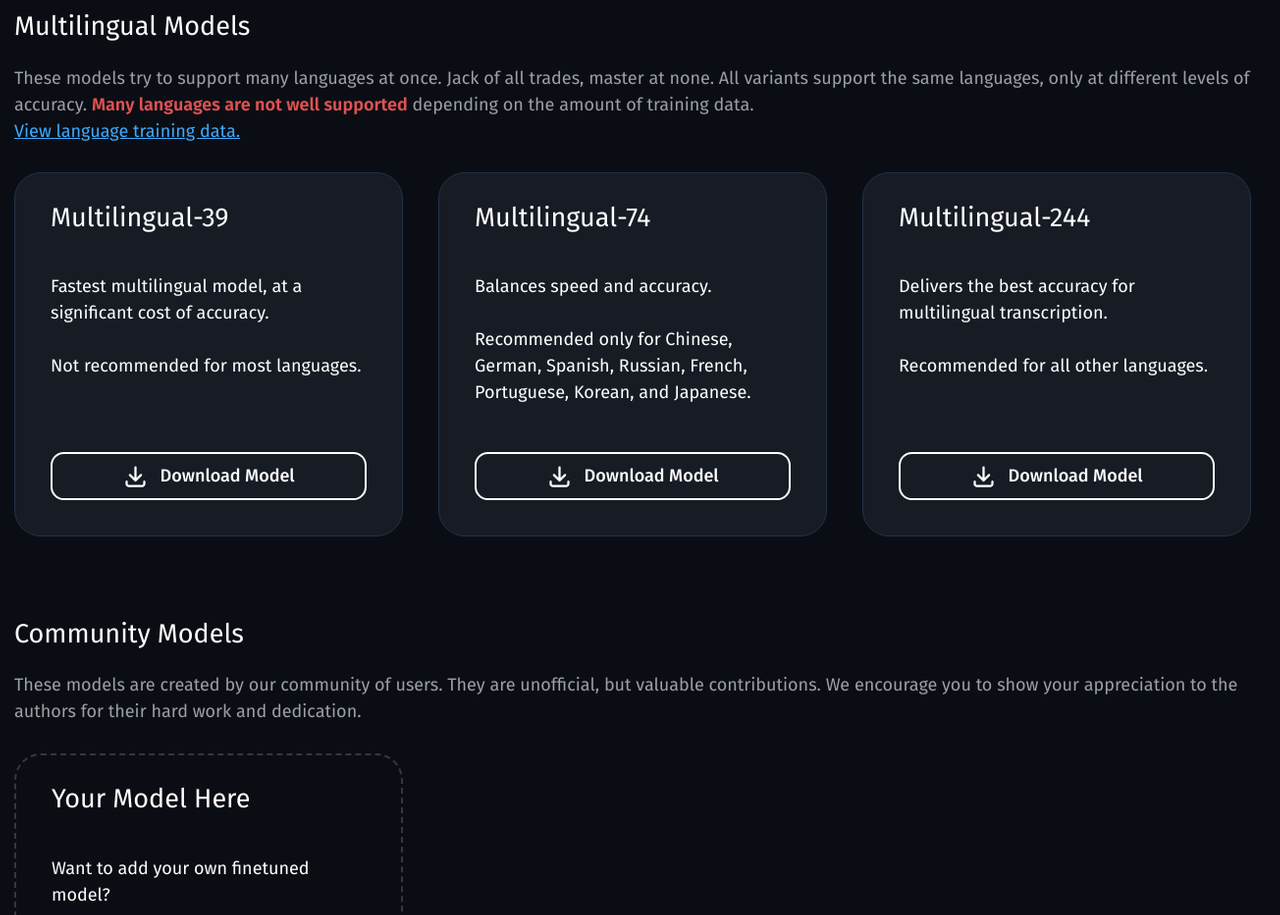Click the Recommended for all other languages note

tap(1053, 366)
